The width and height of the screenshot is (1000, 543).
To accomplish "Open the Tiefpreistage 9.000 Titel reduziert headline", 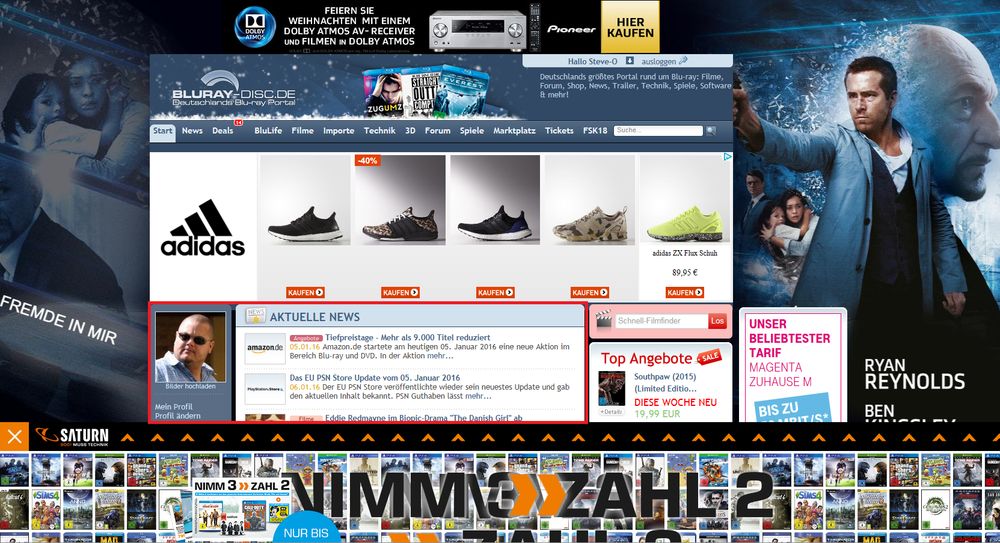I will tap(408, 338).
